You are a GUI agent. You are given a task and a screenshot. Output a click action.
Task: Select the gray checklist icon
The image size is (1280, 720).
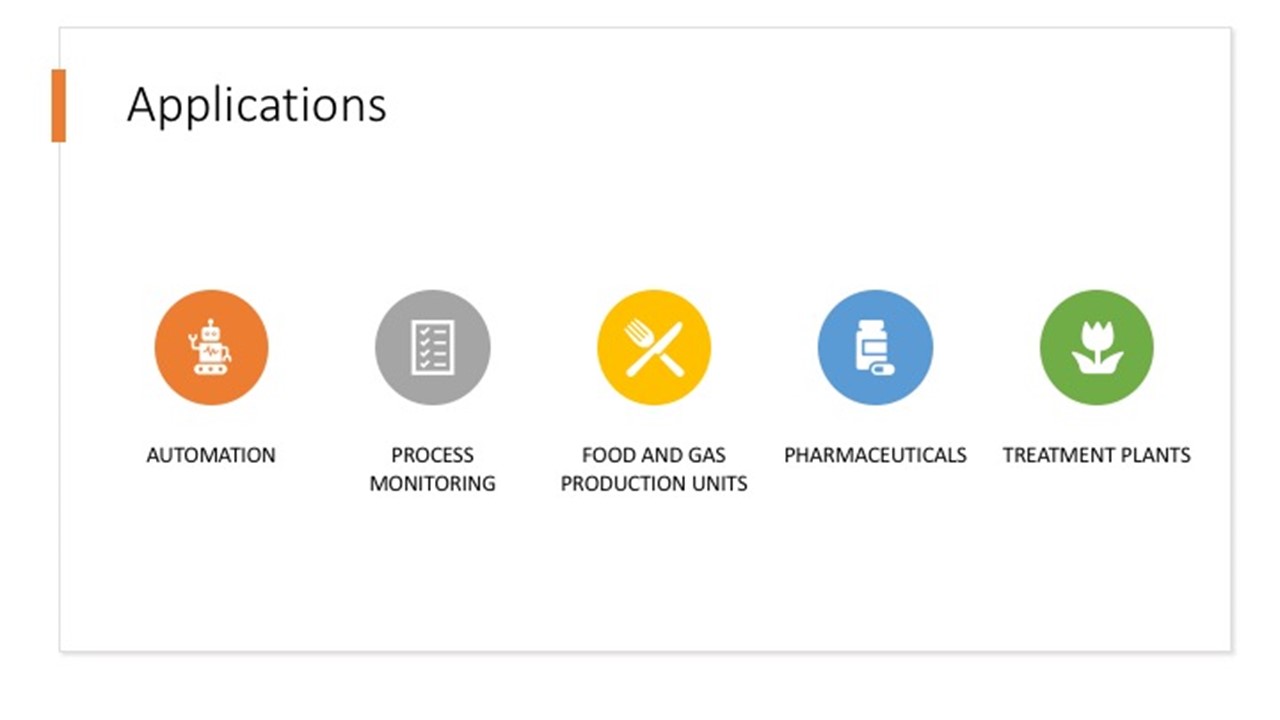pyautogui.click(x=432, y=347)
